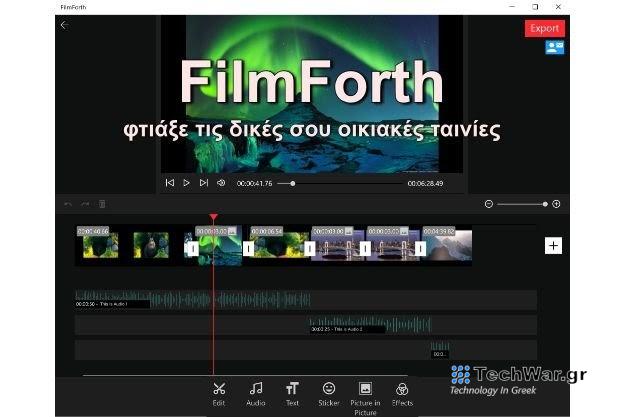Click transition marker between first two clips
Screen dimensions: 625x417
click(x=192, y=248)
